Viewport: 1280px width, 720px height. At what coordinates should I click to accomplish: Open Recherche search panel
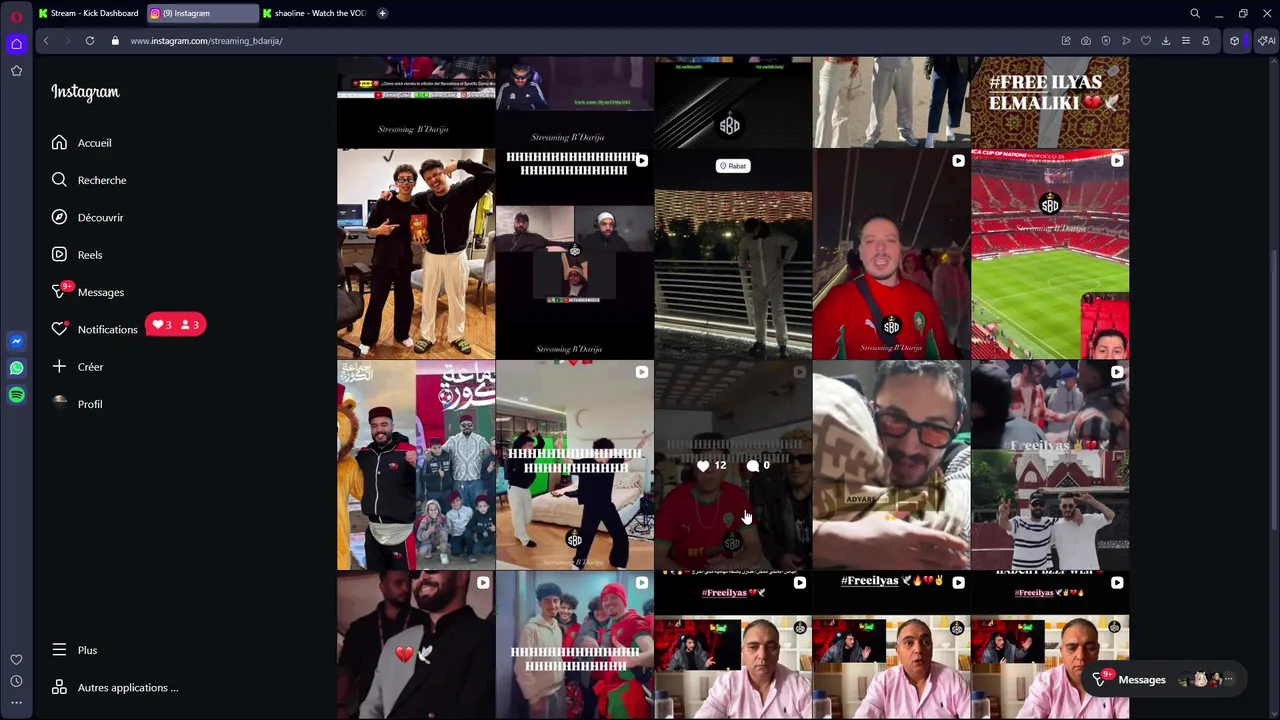coord(101,180)
